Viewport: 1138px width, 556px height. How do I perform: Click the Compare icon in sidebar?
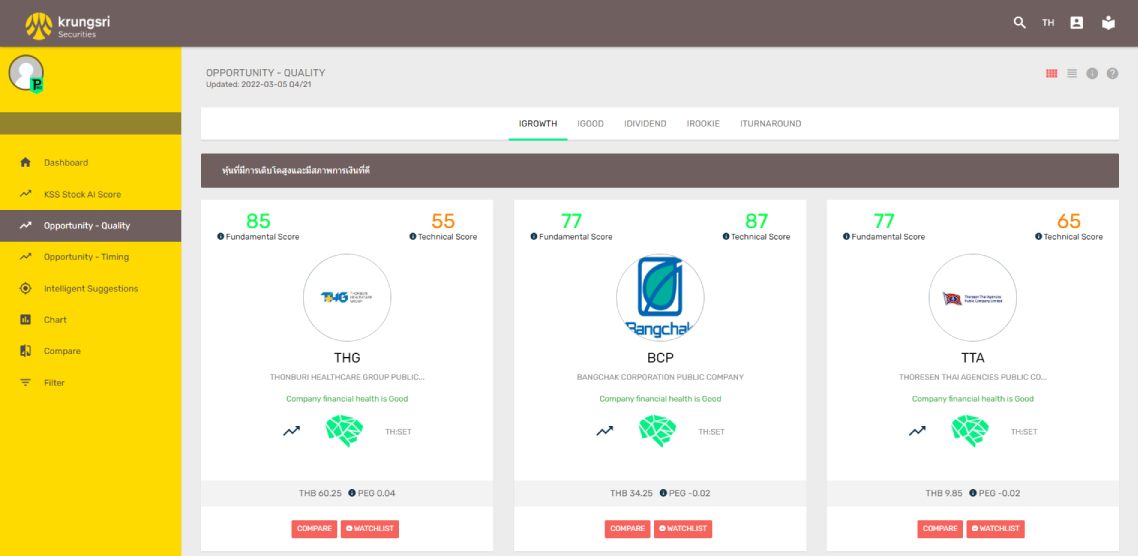(25, 351)
